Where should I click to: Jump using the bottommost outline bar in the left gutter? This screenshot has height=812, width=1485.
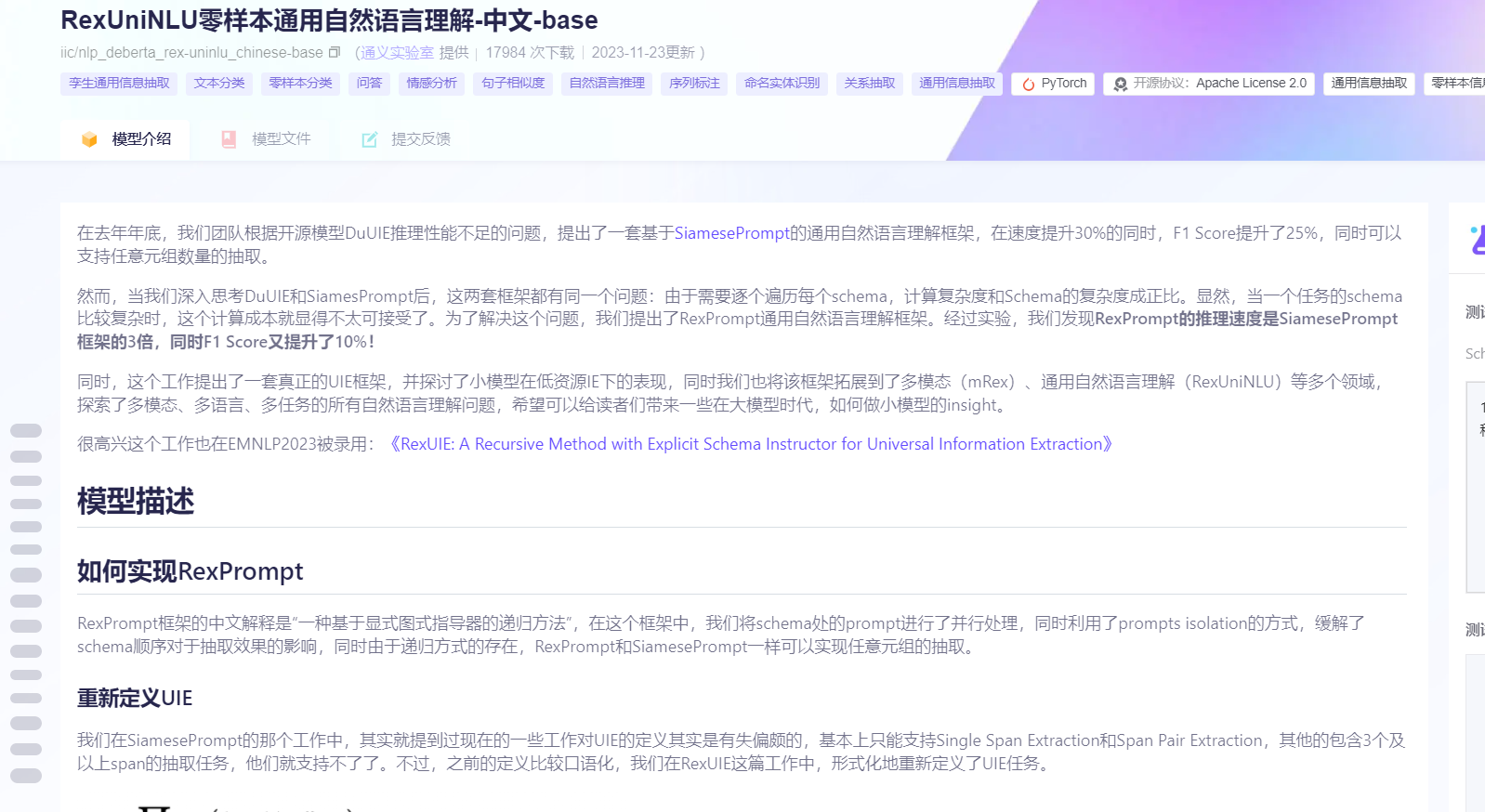coord(26,776)
